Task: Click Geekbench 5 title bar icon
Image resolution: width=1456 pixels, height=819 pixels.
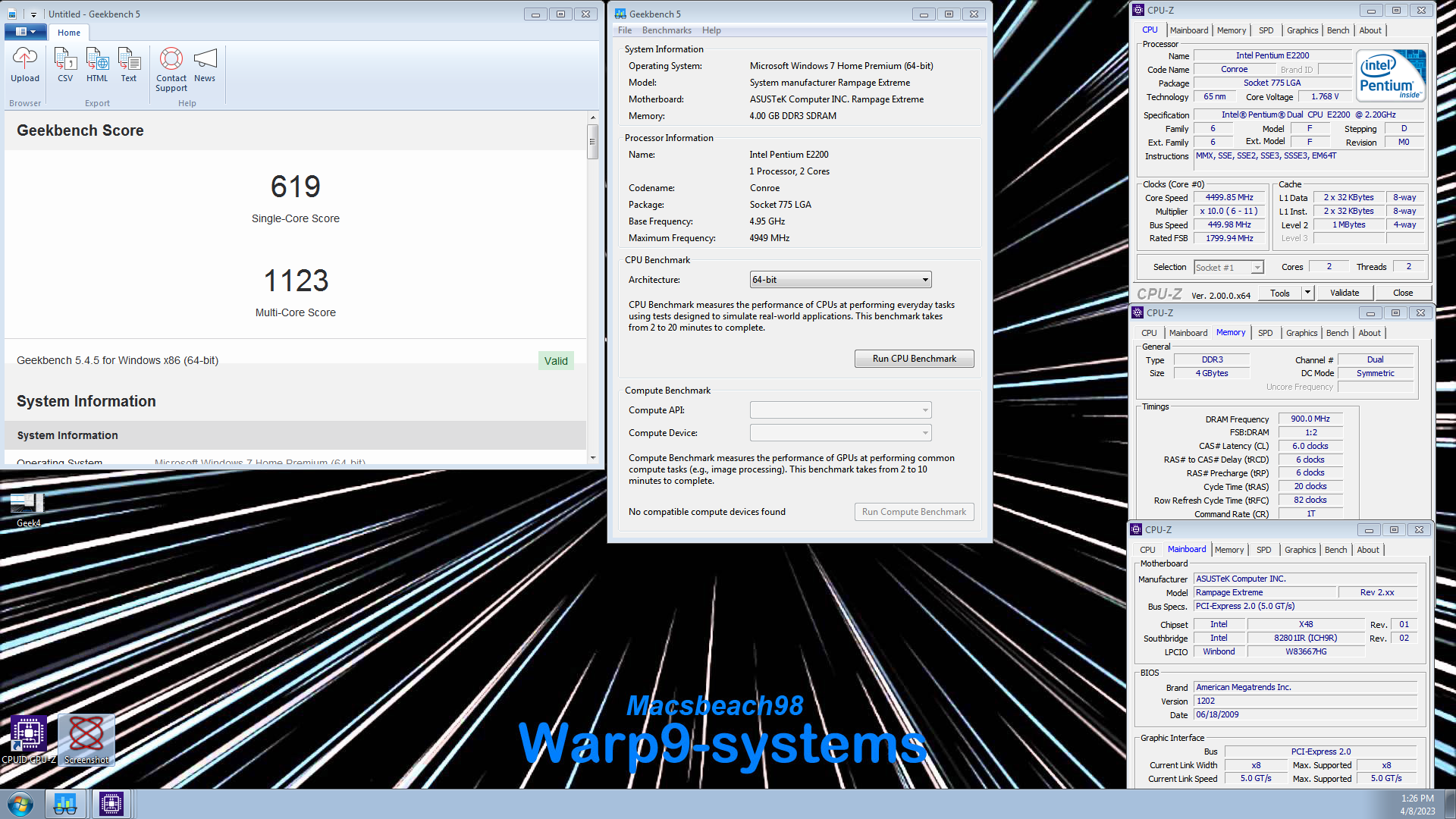Action: (x=620, y=14)
